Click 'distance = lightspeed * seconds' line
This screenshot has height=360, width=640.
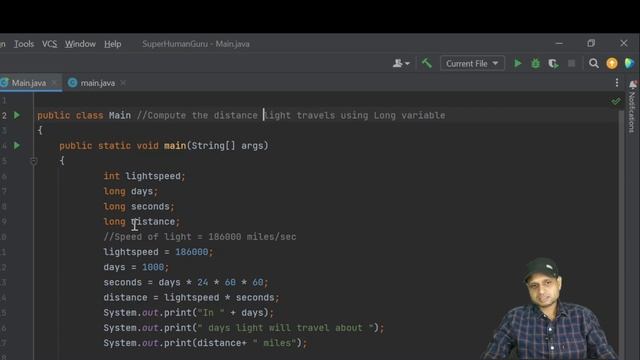coord(191,297)
